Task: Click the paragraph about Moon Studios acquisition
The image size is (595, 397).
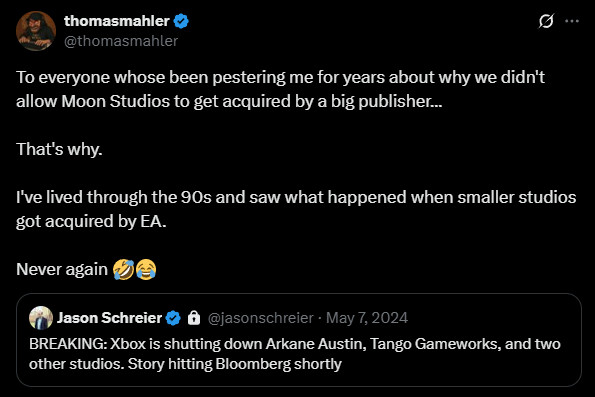Action: click(x=280, y=89)
